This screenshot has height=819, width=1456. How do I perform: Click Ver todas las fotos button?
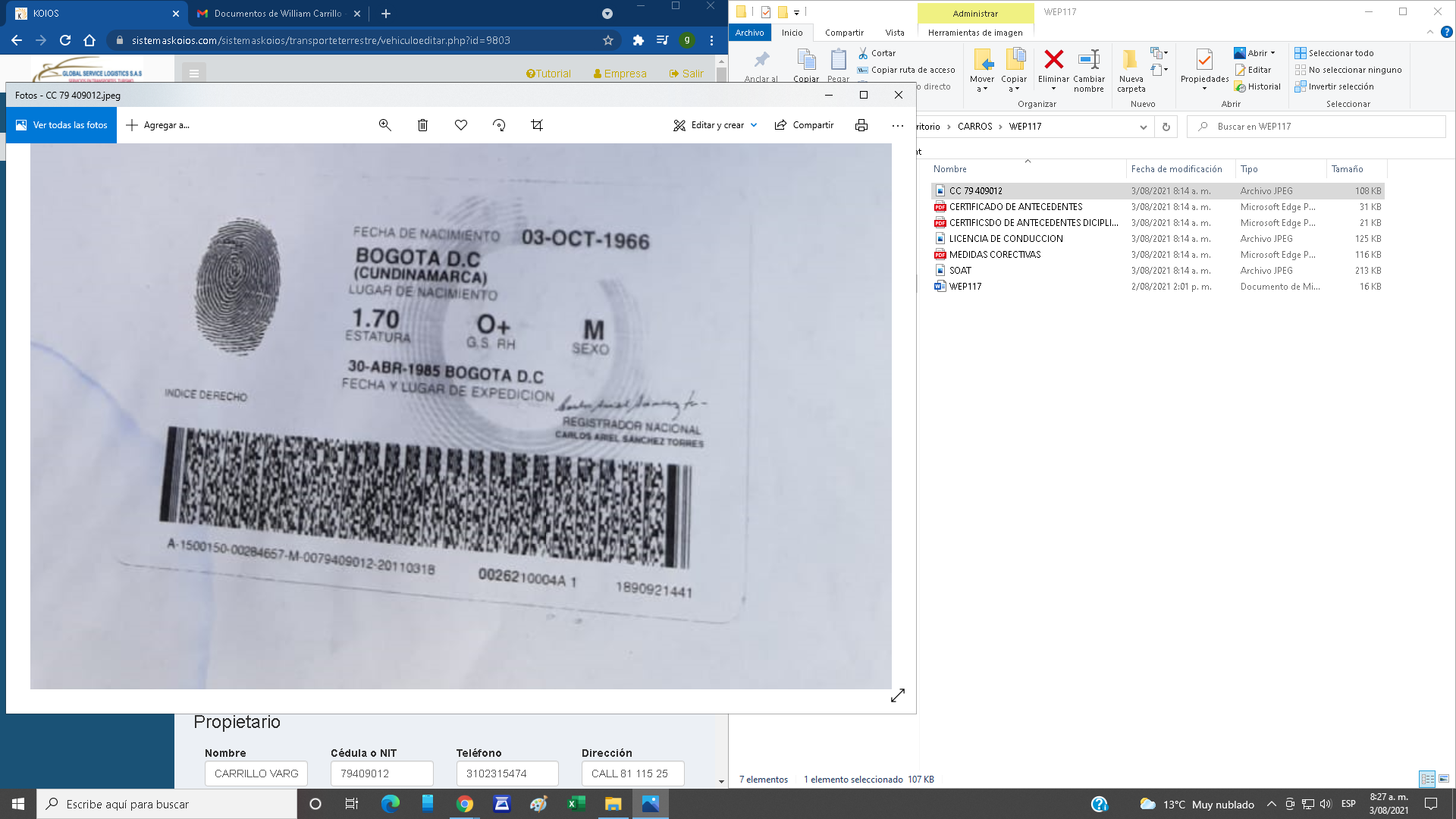pyautogui.click(x=61, y=125)
